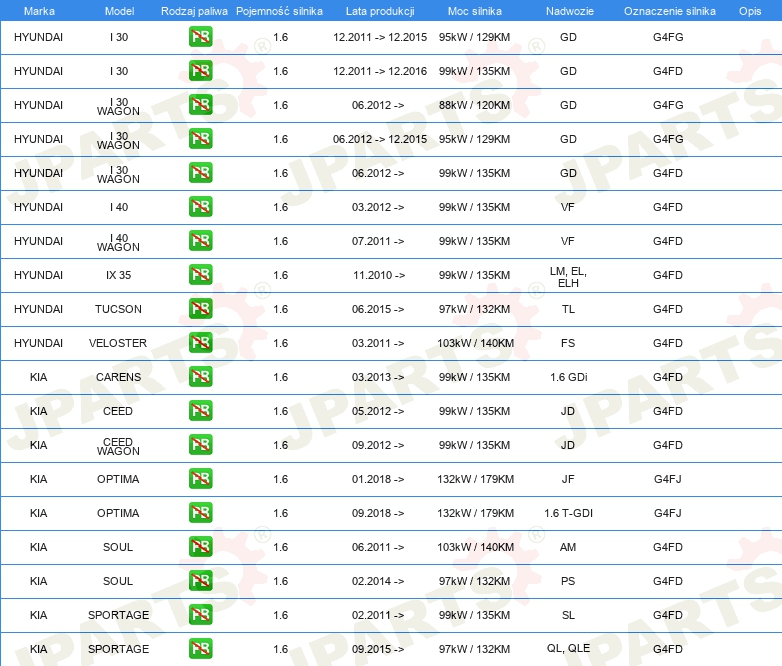Click the Opis column header

click(750, 11)
